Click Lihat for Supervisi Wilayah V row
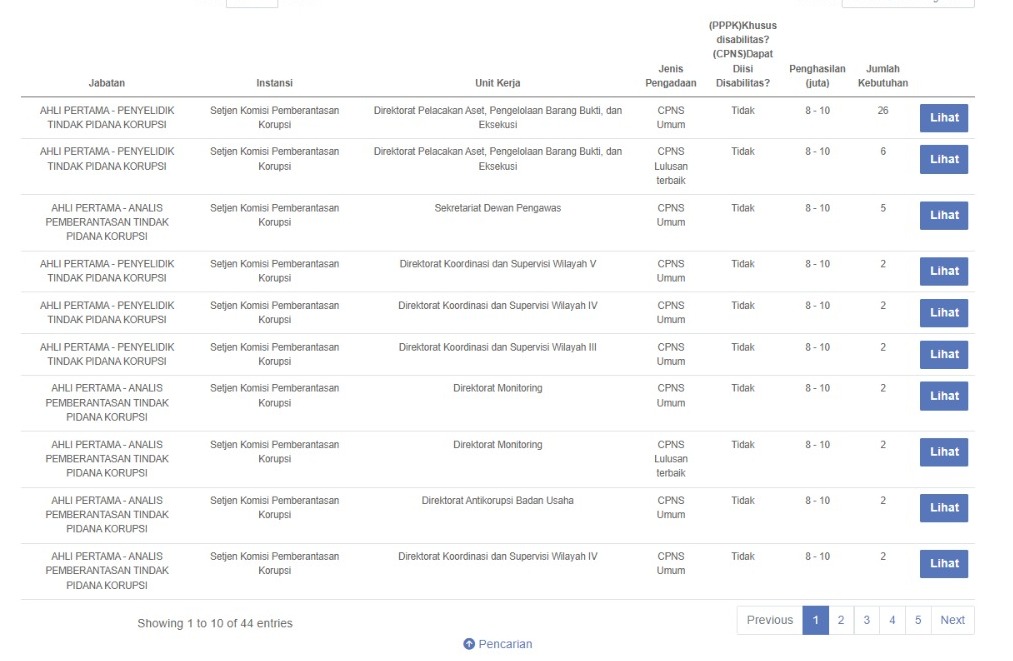1013x661 pixels. 944,271
